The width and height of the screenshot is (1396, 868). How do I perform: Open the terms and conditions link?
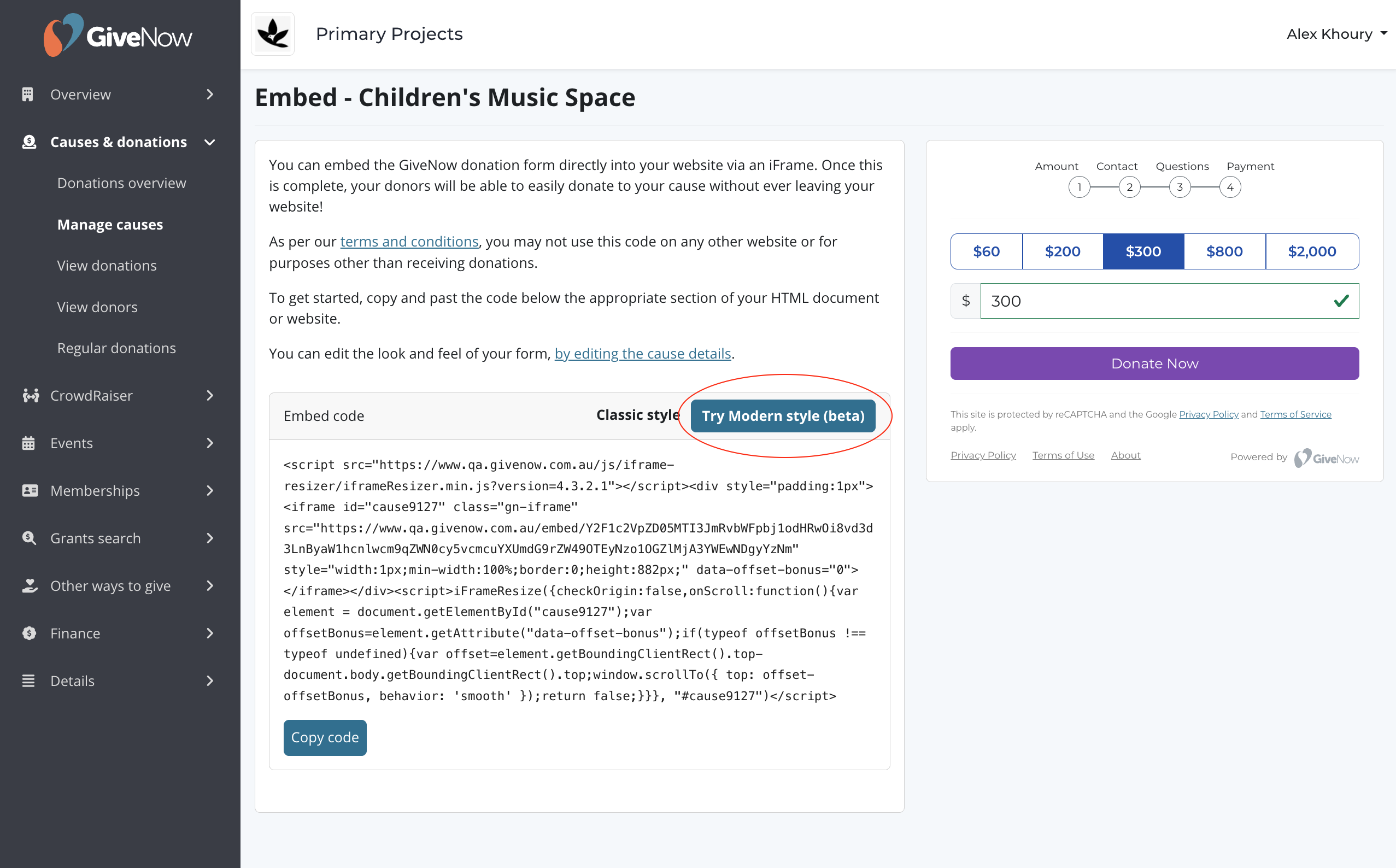[409, 242]
